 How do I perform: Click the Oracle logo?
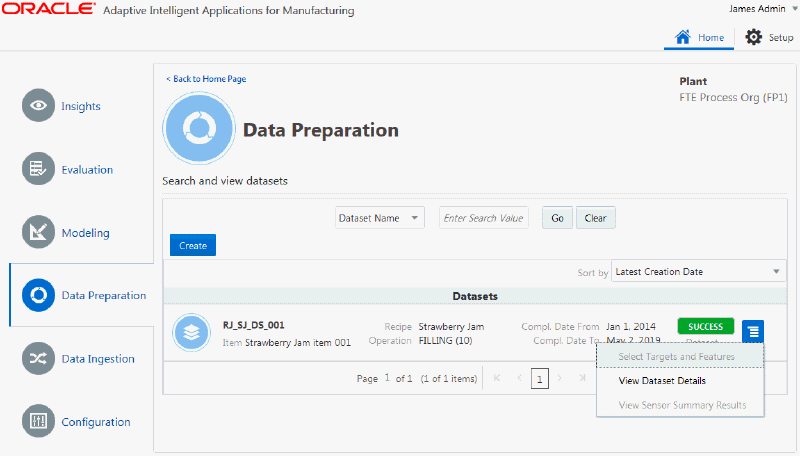coord(48,8)
